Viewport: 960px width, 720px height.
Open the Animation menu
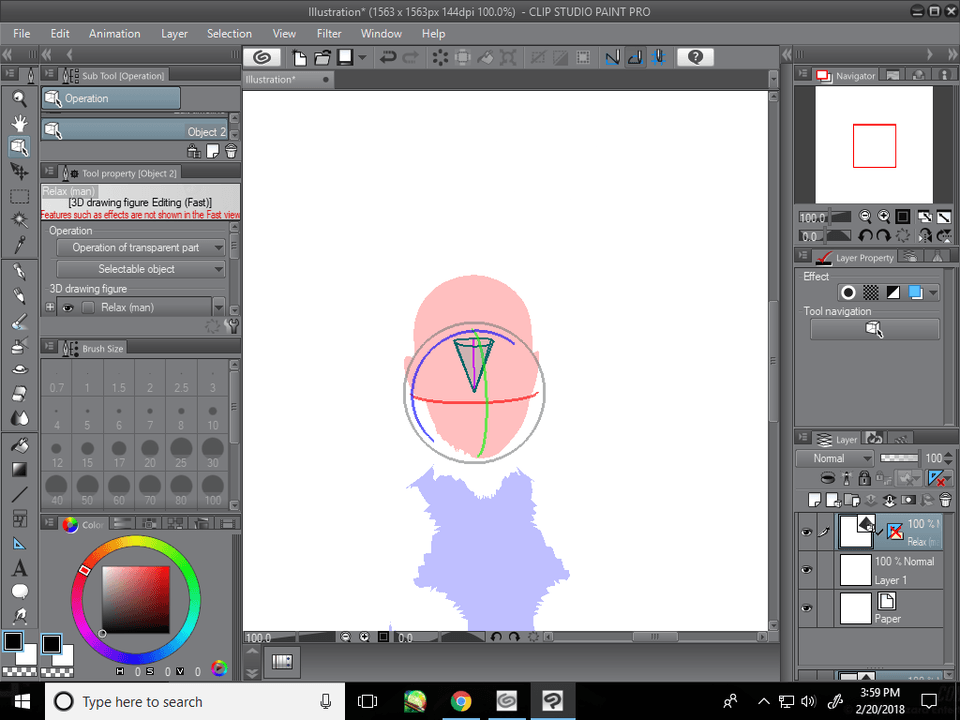click(x=115, y=33)
